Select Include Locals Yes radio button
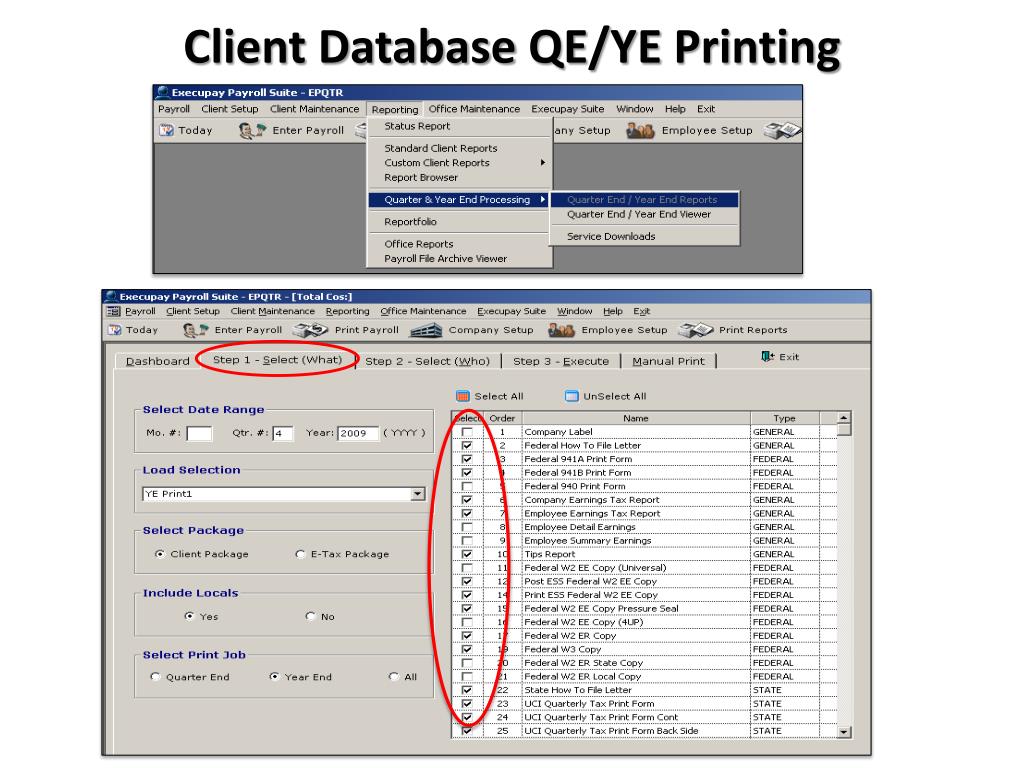1024x768 pixels. (189, 616)
